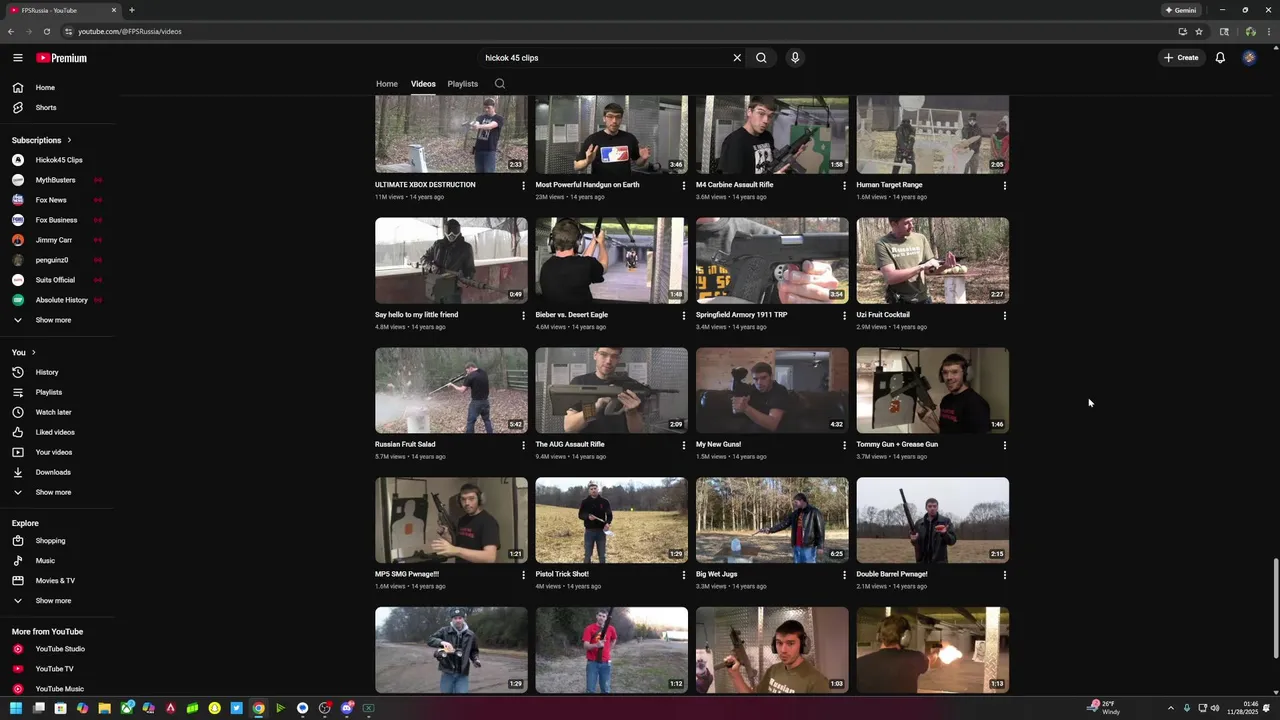Bookmark this page with the star
The image size is (1280, 720).
pyautogui.click(x=1199, y=31)
